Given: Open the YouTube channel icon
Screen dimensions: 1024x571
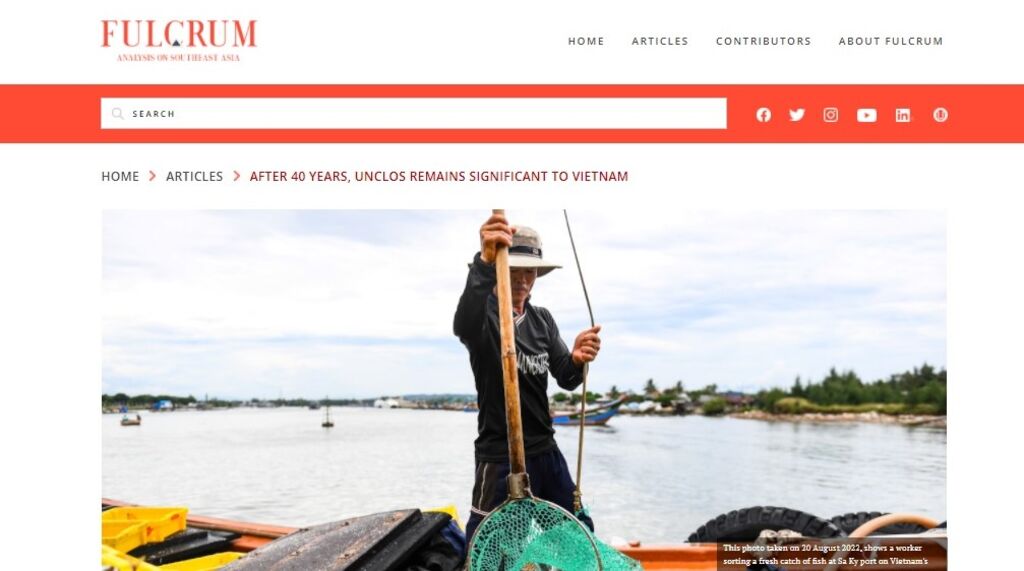Looking at the screenshot, I should (867, 116).
